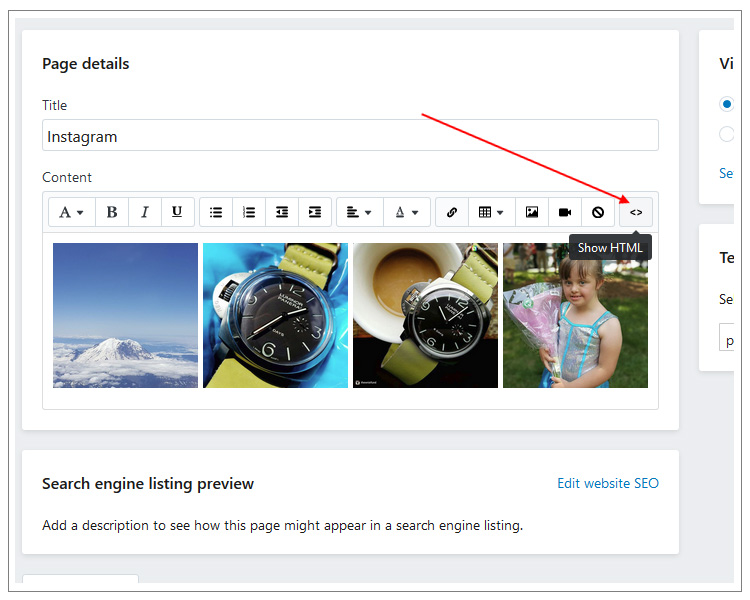Insert a numbered list
750x600 pixels.
pyautogui.click(x=249, y=212)
